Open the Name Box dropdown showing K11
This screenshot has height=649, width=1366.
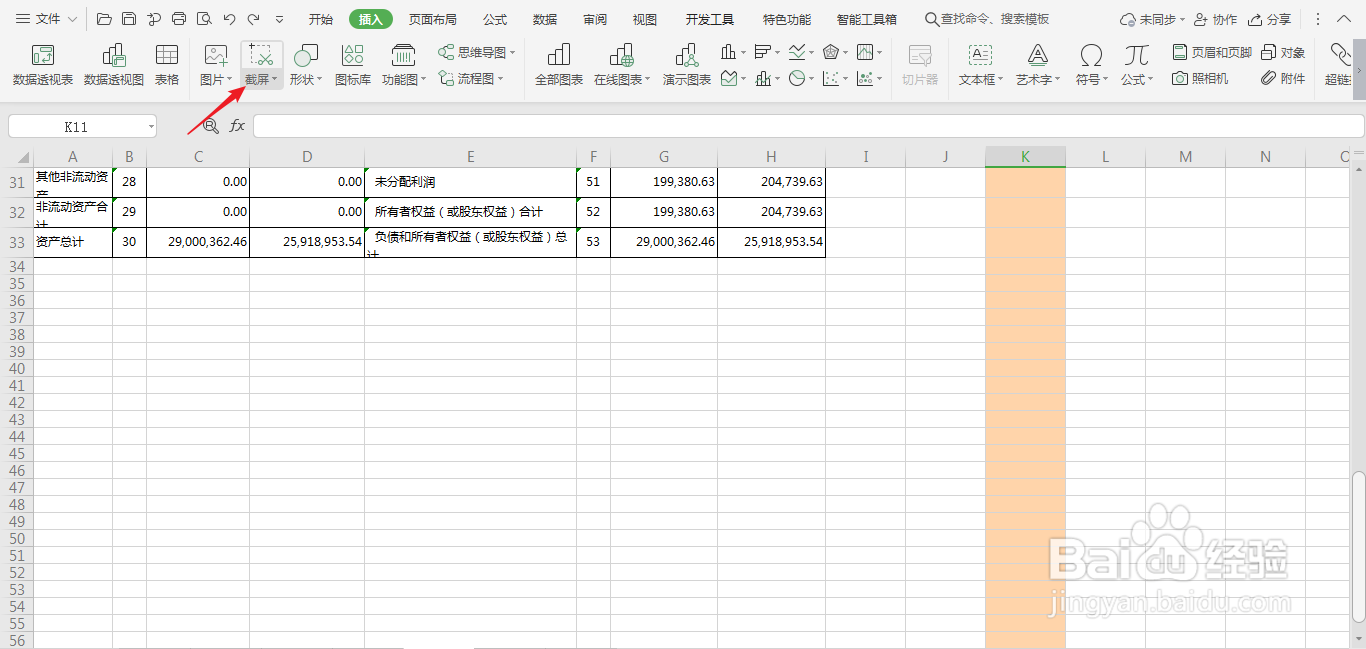tap(150, 126)
